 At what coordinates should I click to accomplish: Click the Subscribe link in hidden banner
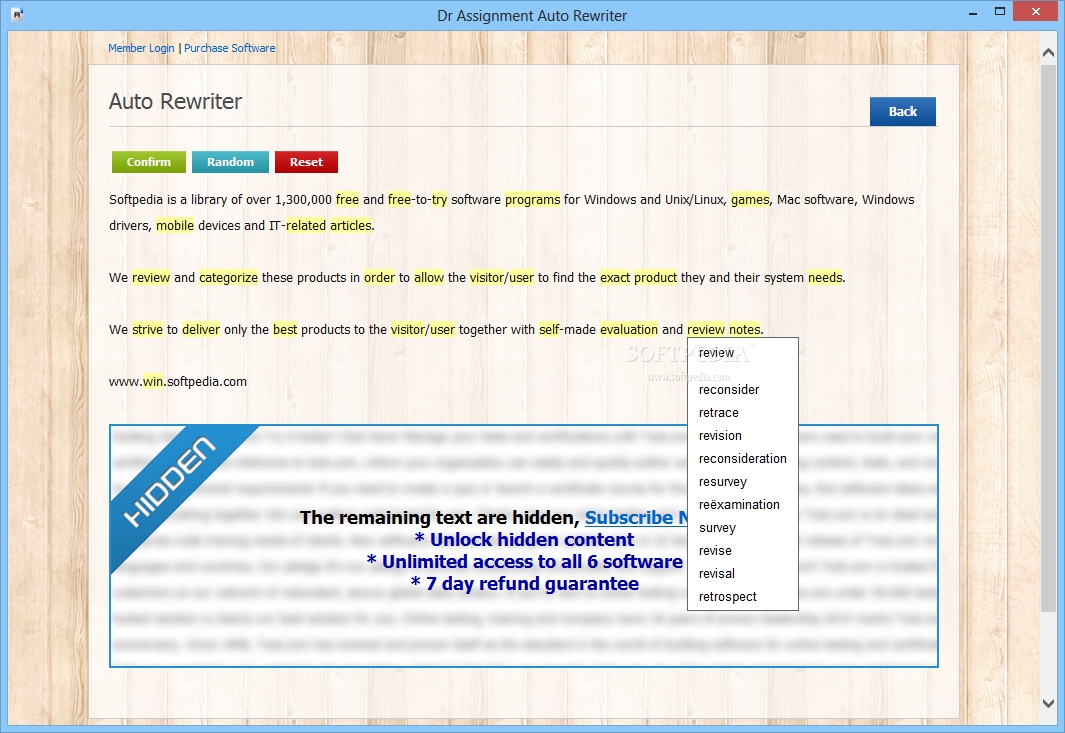pyautogui.click(x=636, y=518)
